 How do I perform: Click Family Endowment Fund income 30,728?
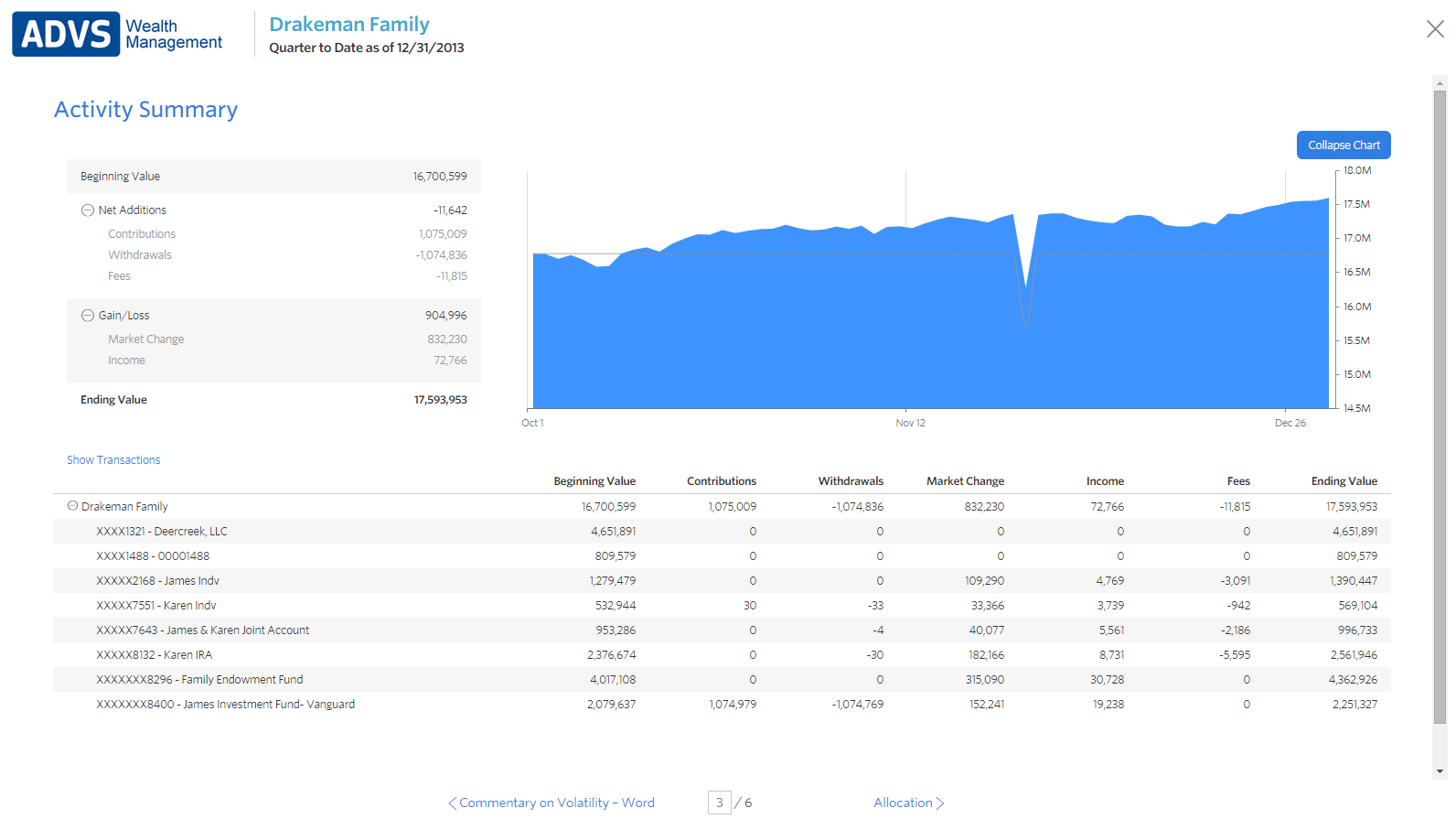point(1107,680)
